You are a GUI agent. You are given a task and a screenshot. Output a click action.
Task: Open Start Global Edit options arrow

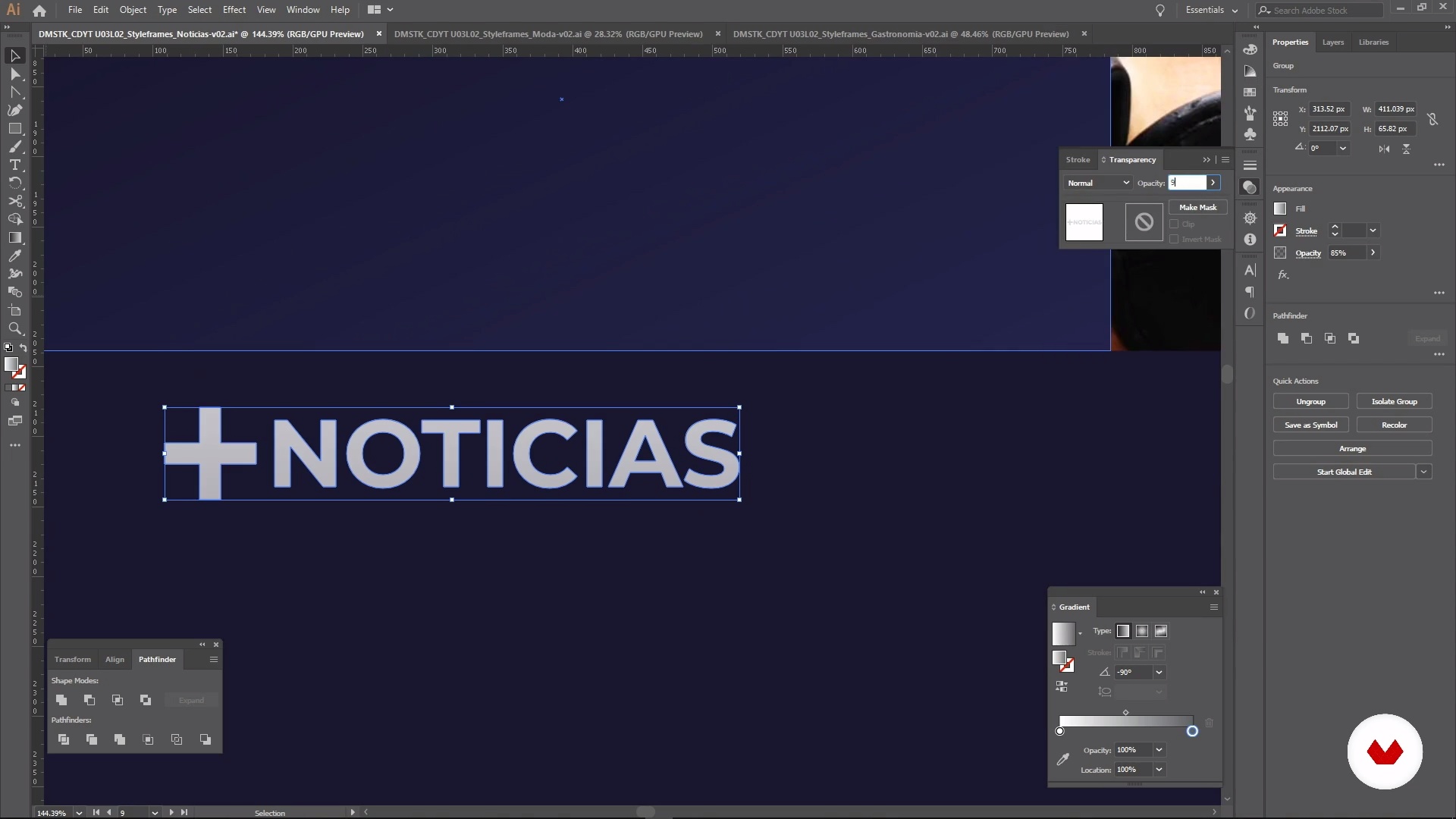(1423, 472)
